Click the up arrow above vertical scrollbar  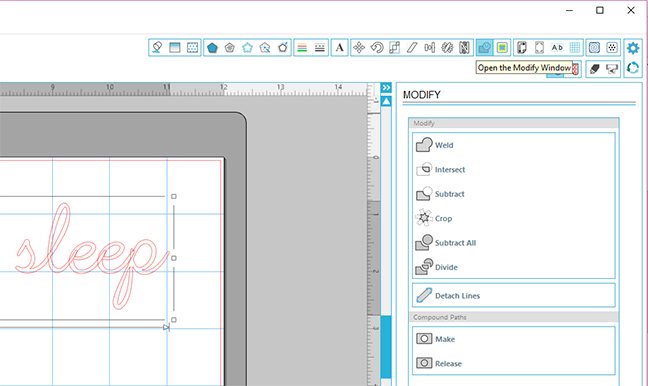386,101
